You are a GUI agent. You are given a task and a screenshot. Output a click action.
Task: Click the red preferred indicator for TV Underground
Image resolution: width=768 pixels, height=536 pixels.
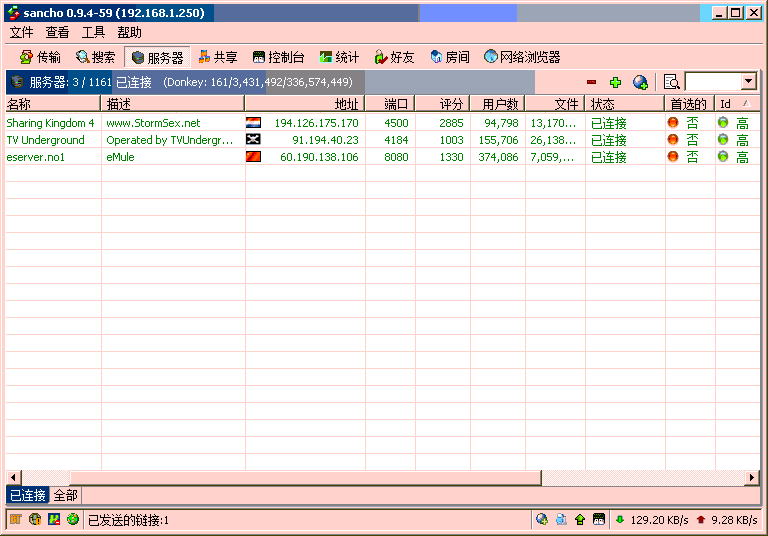coord(673,140)
